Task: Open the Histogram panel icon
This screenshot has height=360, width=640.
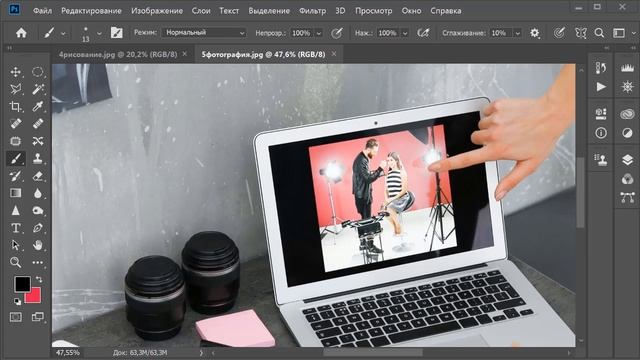Action: 627,68
